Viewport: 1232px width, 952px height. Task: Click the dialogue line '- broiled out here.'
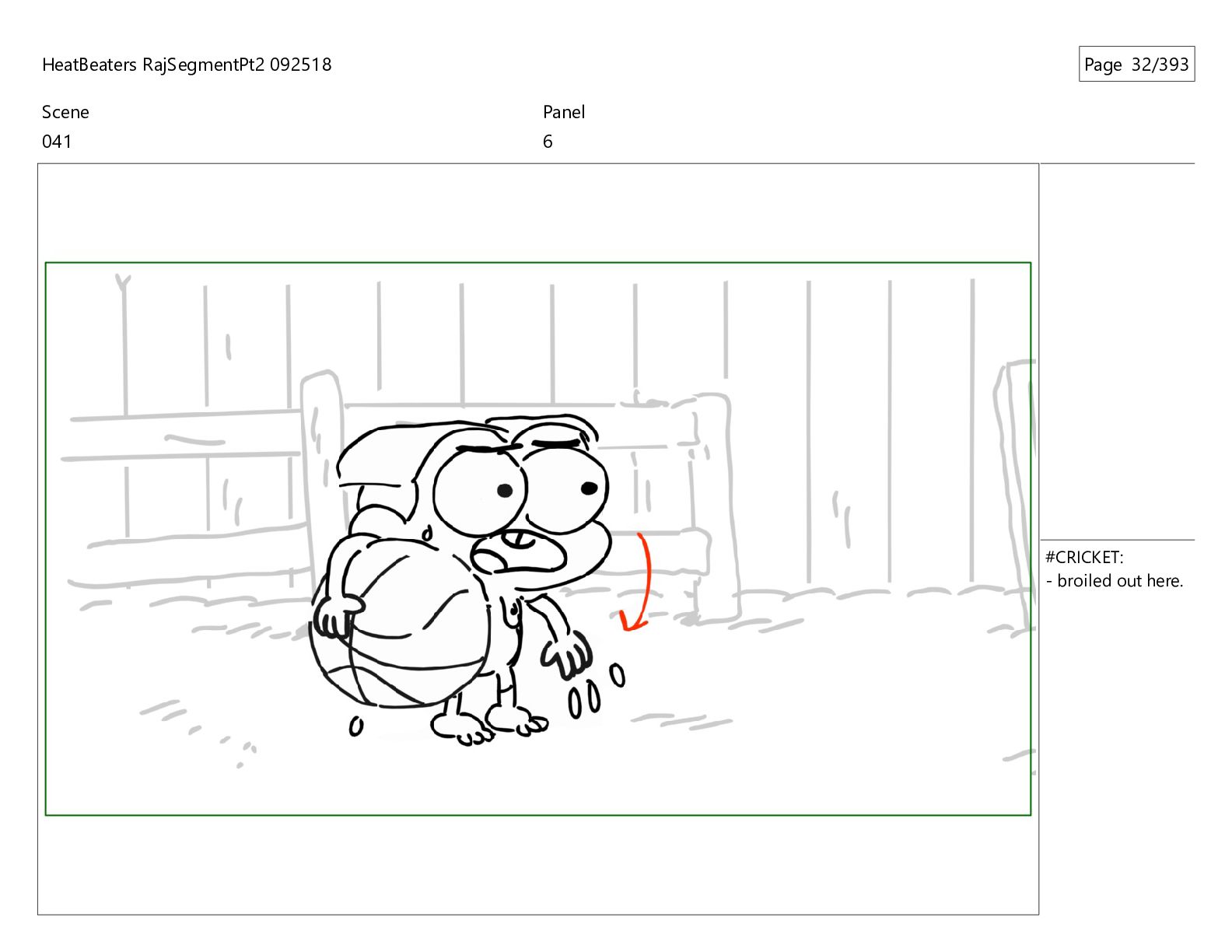1115,581
